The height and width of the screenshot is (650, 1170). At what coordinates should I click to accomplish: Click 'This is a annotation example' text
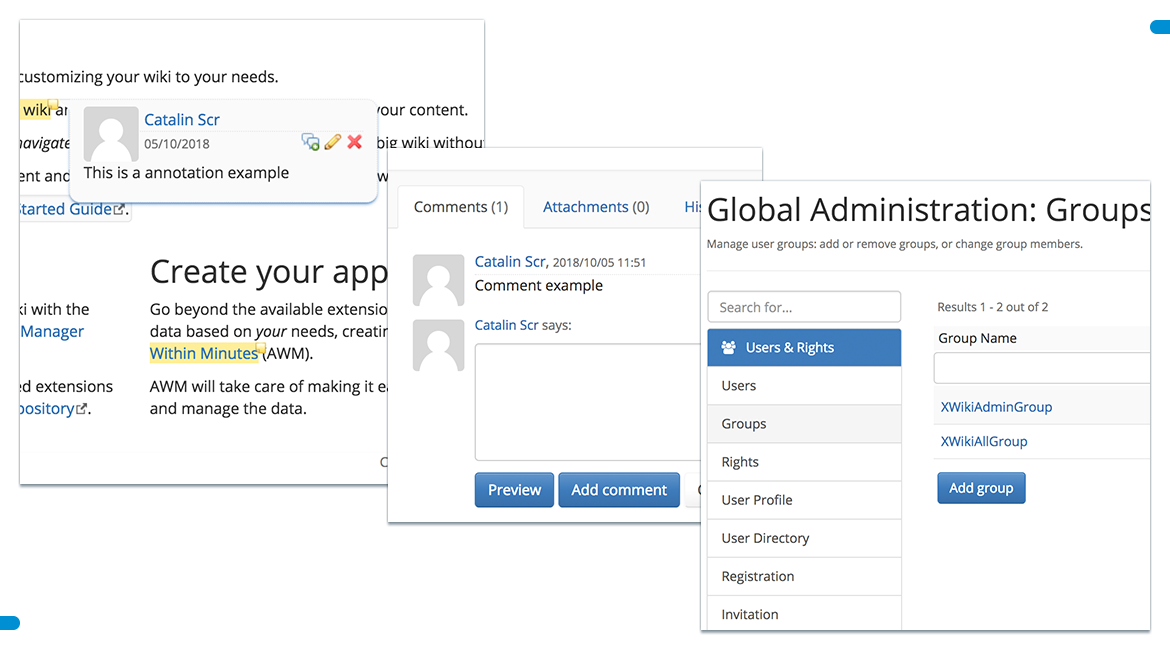(186, 172)
